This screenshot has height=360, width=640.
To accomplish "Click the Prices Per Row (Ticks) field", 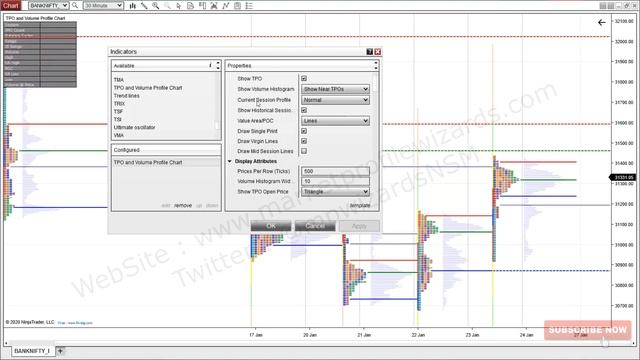I will click(x=336, y=171).
